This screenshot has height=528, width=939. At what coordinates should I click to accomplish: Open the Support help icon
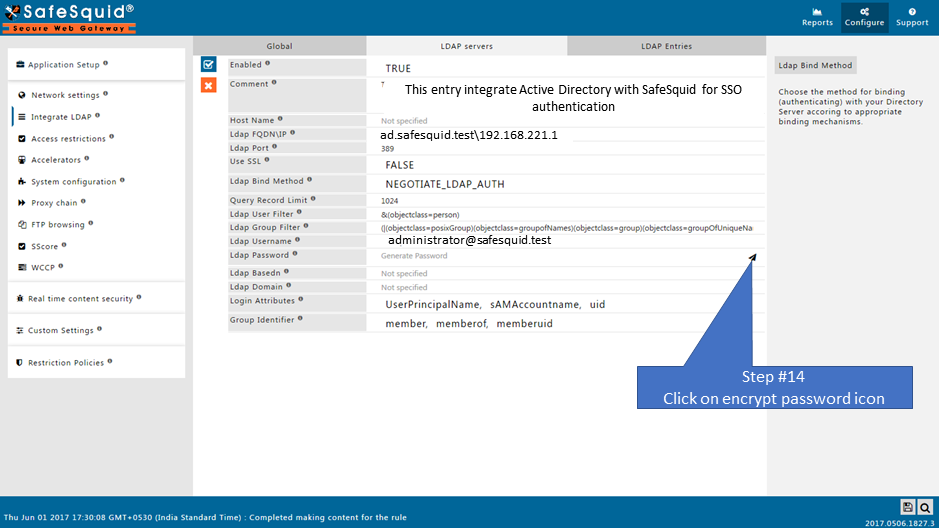(x=912, y=12)
